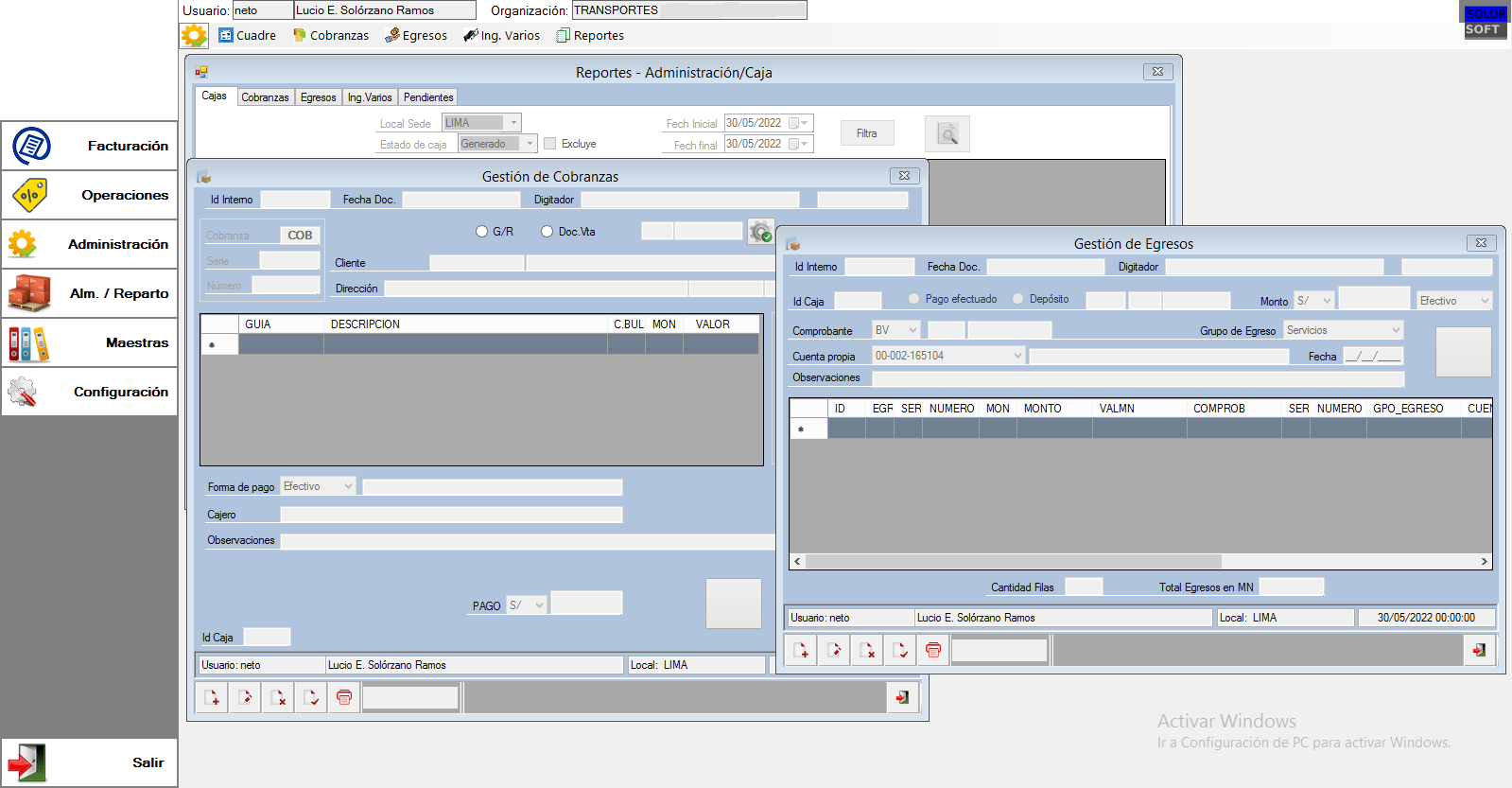Screen dimensions: 1512x788
Task: Click the new record icon in Gestión de Cobranzas
Action: [x=212, y=698]
